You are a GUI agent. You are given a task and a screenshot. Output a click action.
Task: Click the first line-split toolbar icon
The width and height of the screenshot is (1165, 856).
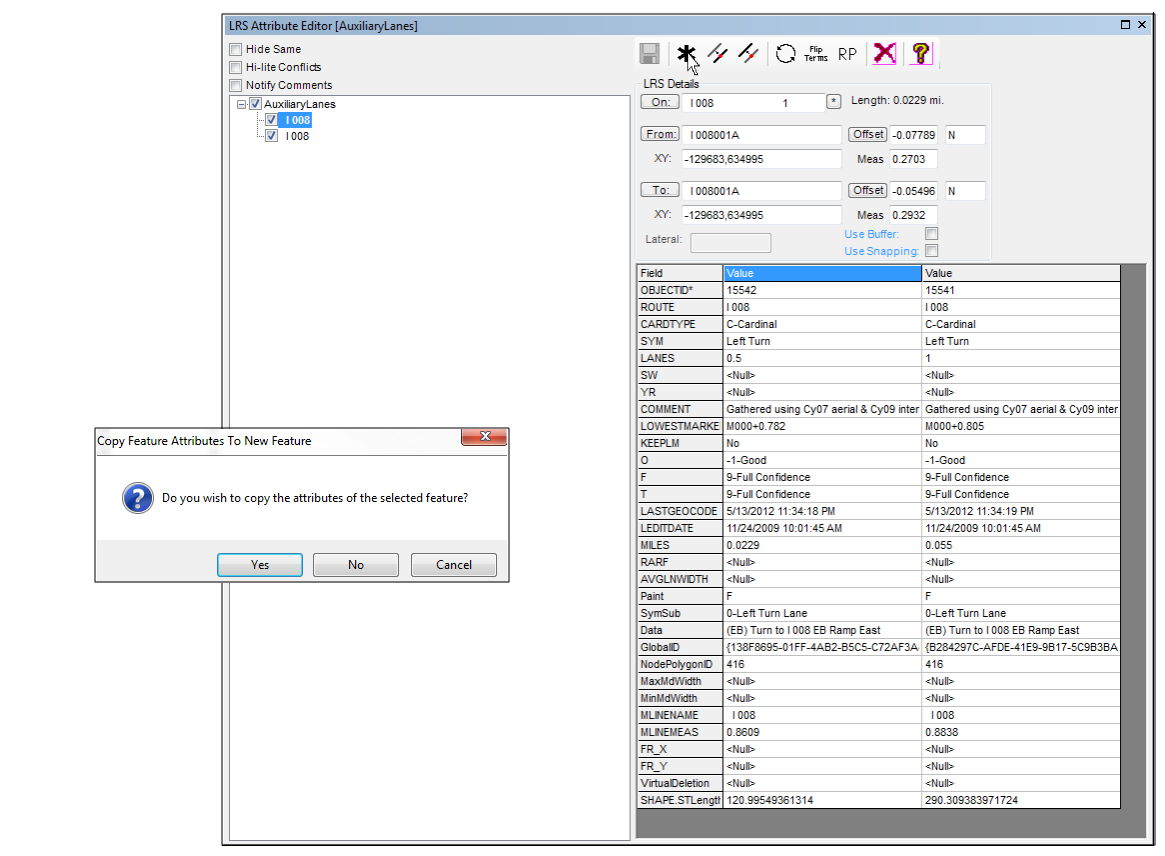click(x=718, y=53)
